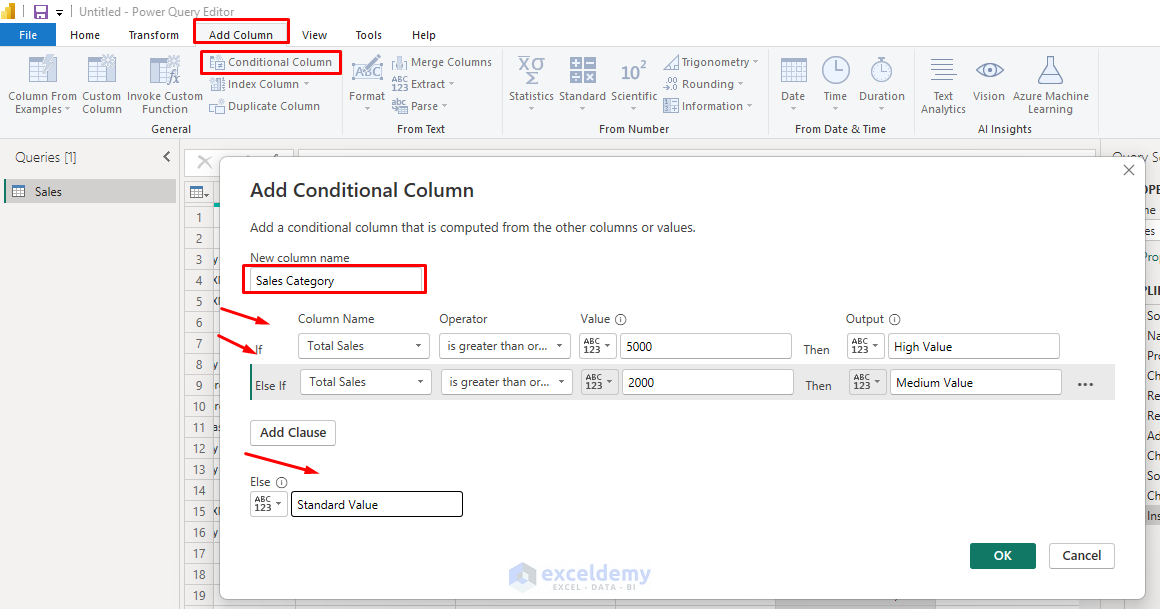Click Text Analytics AI insight
This screenshot has width=1160, height=609.
(x=943, y=86)
